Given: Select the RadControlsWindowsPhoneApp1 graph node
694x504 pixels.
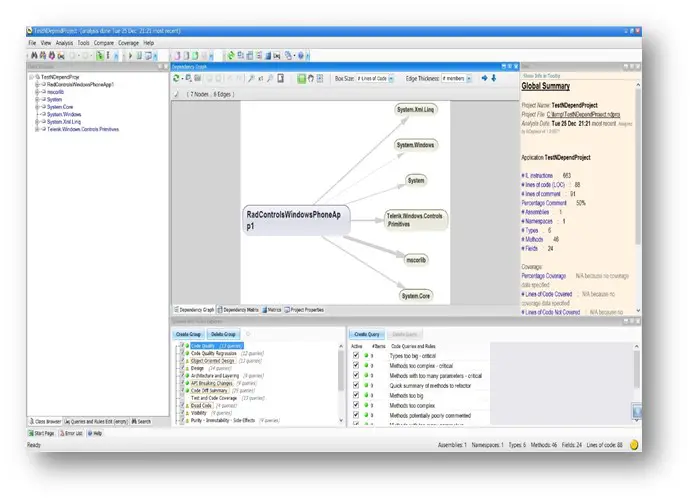Looking at the screenshot, I should 296,220.
